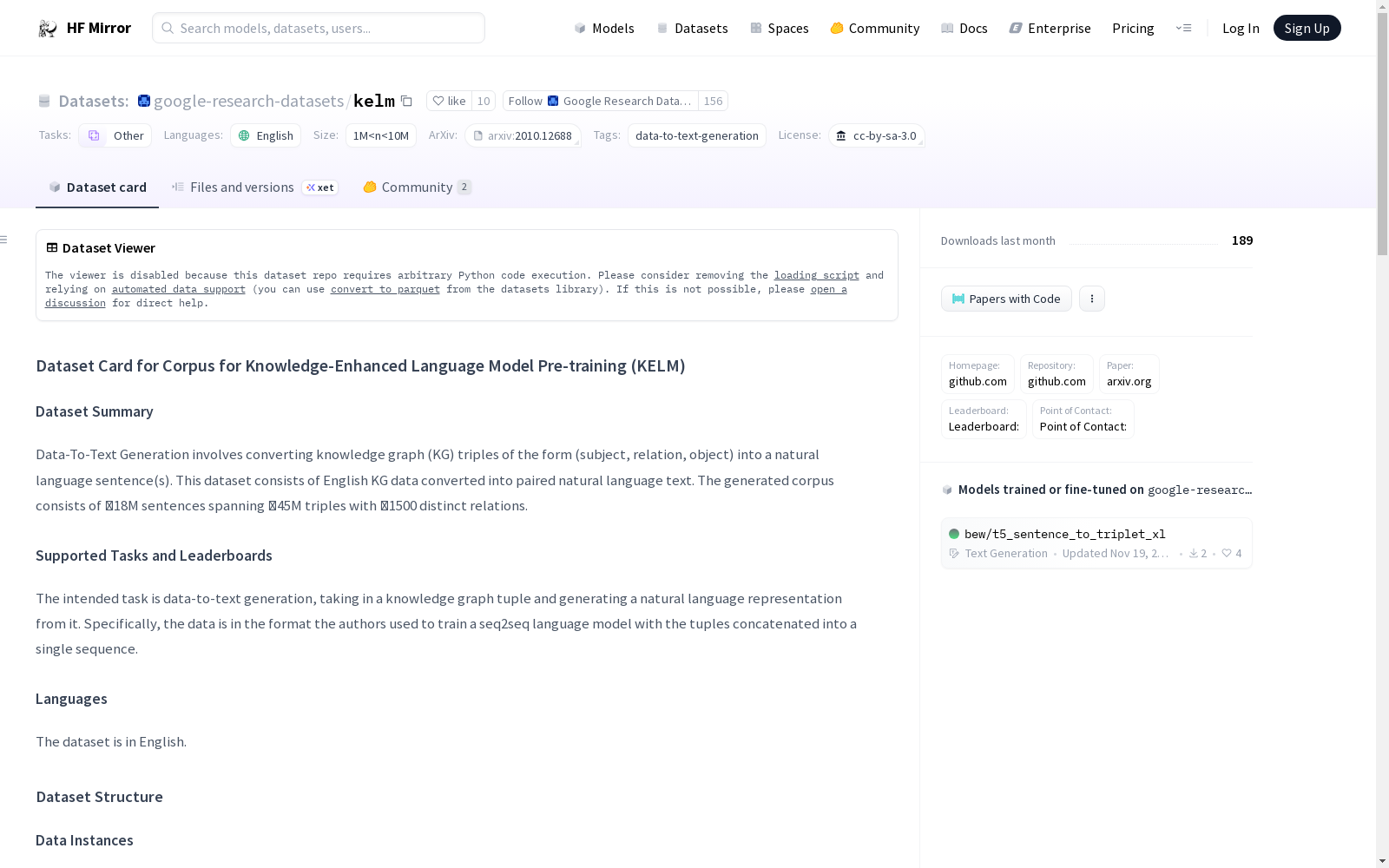Click the open a discussion link
1389x868 pixels.
(x=829, y=289)
